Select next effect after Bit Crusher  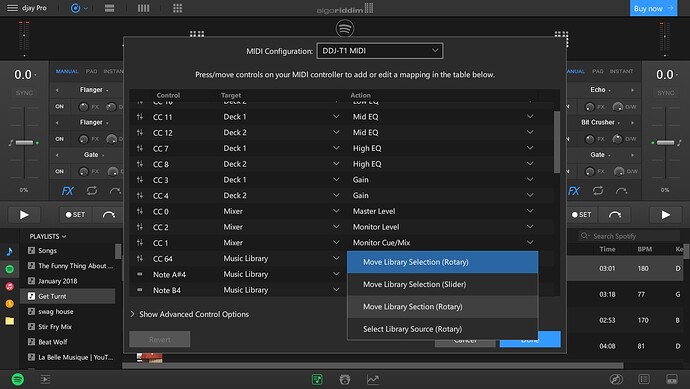632,122
